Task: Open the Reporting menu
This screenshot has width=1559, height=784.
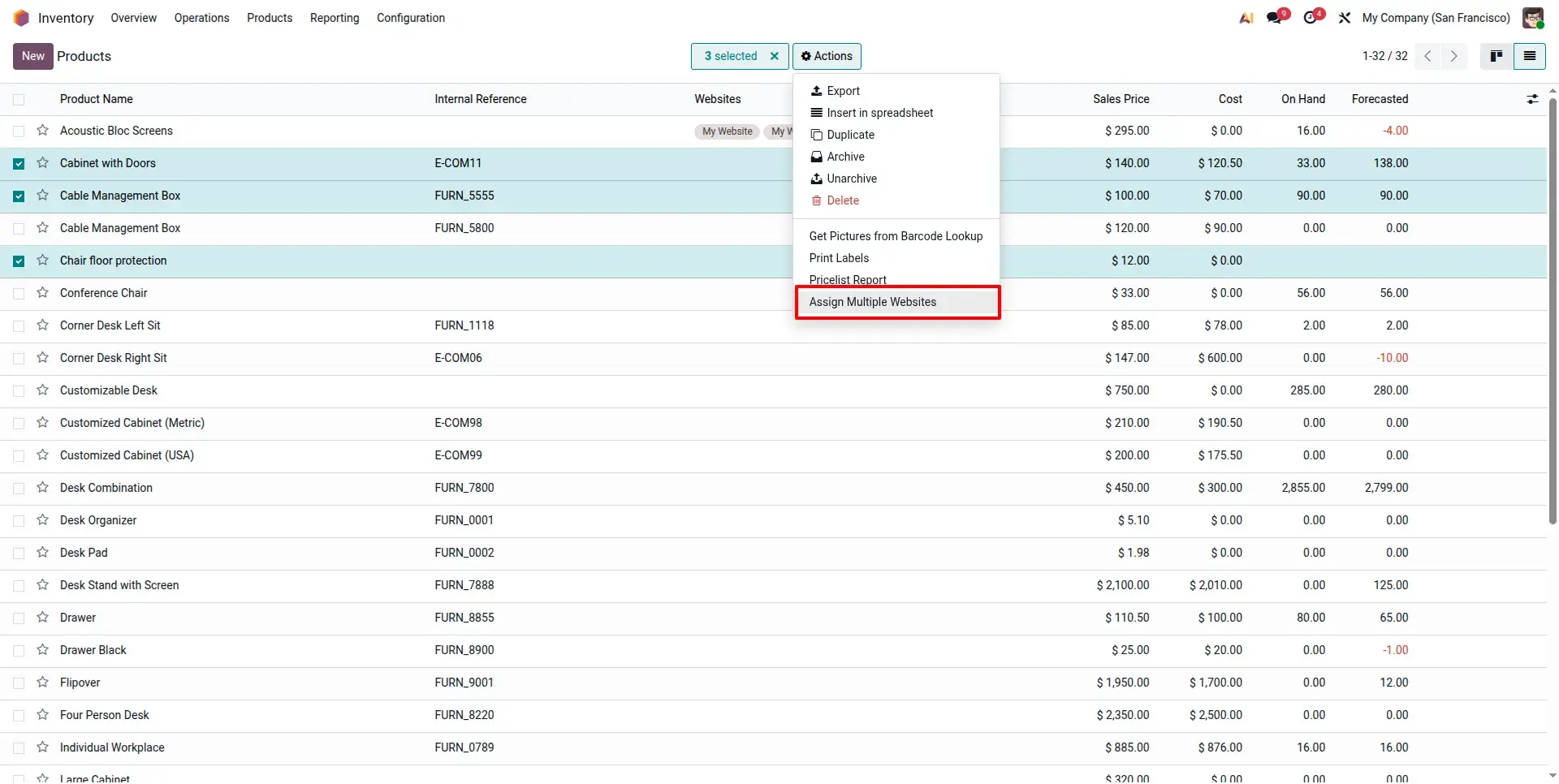Action: 335,18
